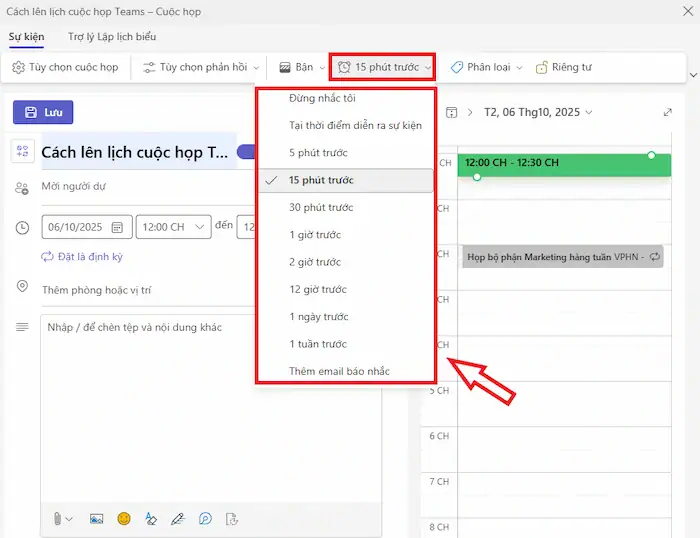Open the Bận status dropdown
The width and height of the screenshot is (700, 538).
(x=301, y=67)
